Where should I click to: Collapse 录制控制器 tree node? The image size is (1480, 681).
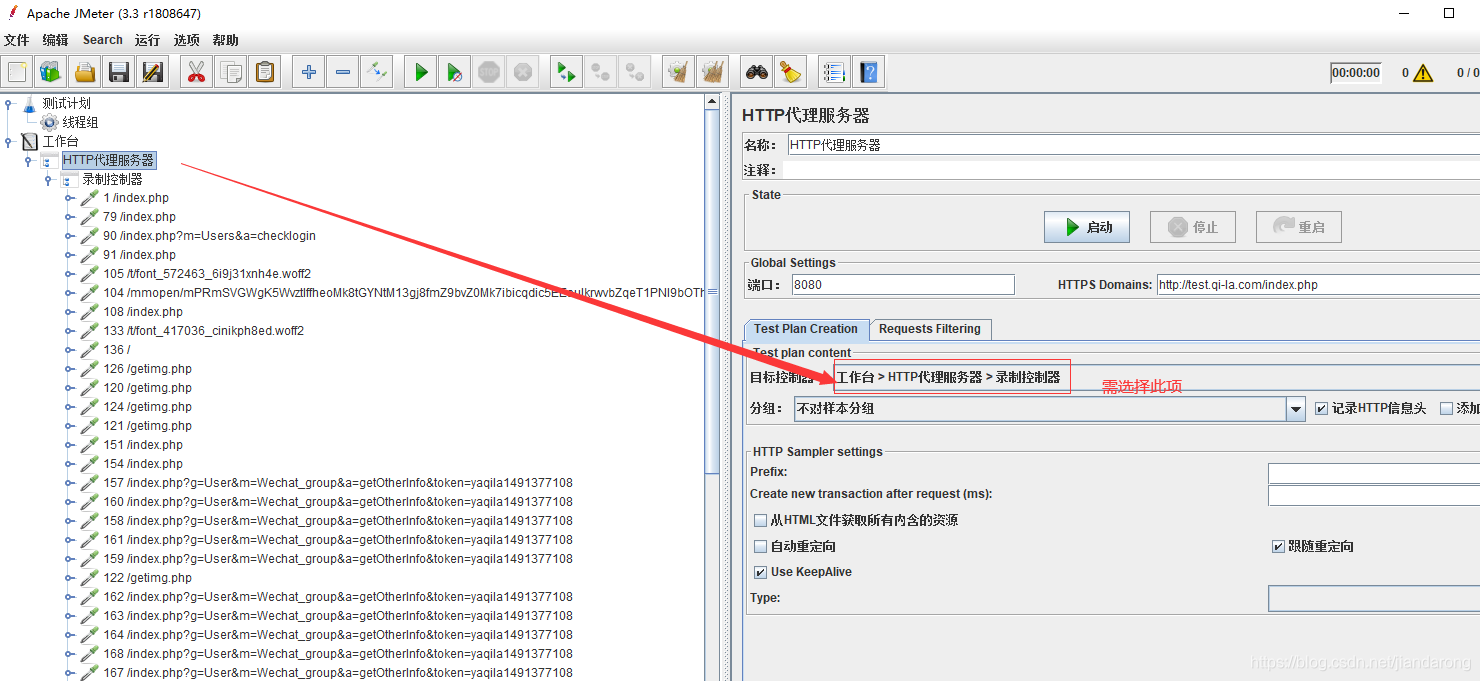[x=49, y=180]
